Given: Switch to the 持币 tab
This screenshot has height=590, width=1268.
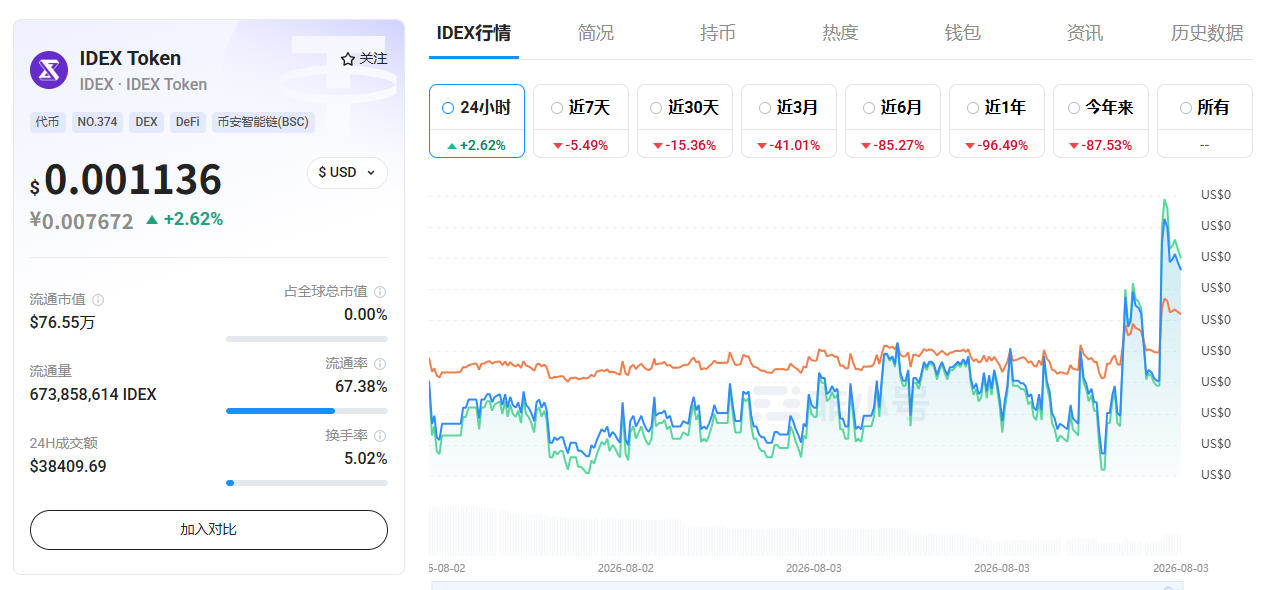Looking at the screenshot, I should pyautogui.click(x=718, y=33).
